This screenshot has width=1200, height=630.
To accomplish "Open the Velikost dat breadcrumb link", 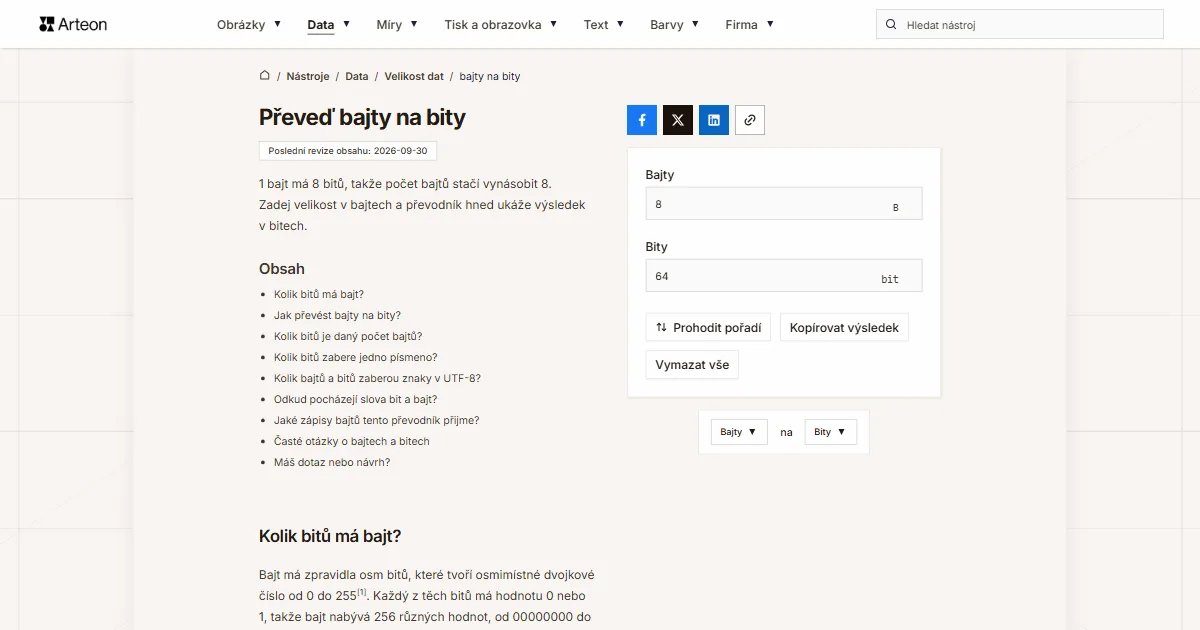I will (x=414, y=76).
